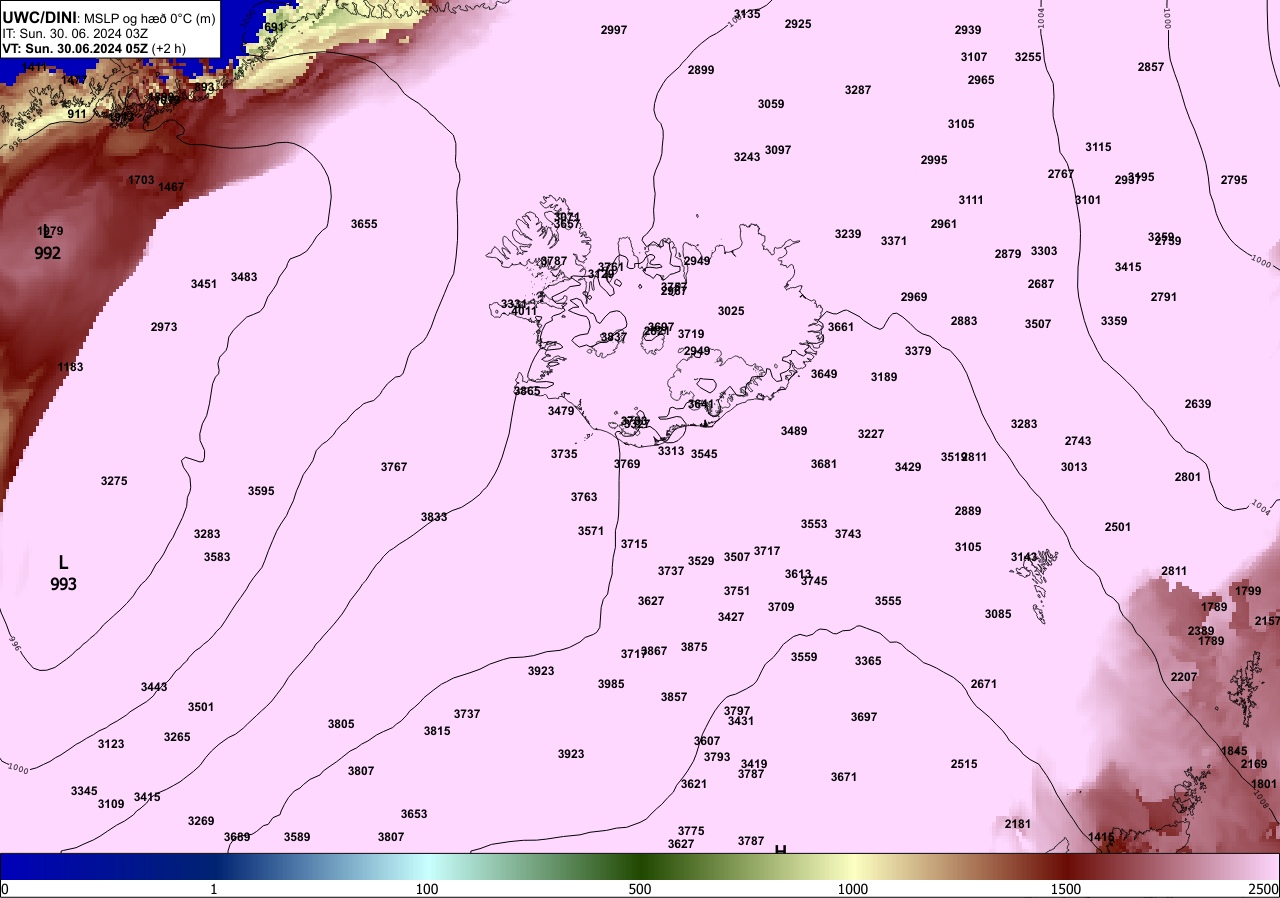Select the 3719 value over Iceland

691,334
